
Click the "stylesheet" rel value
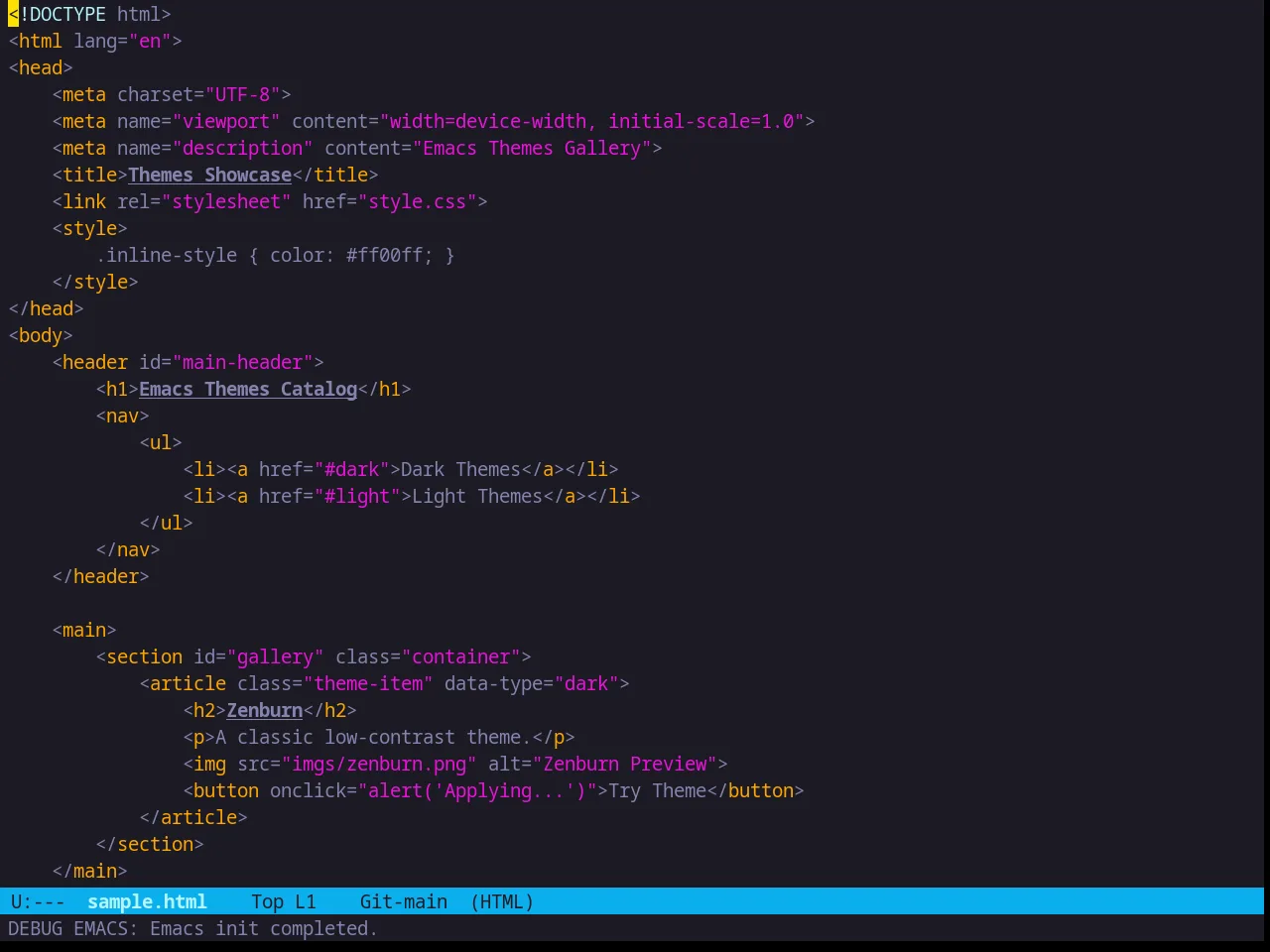(x=226, y=201)
